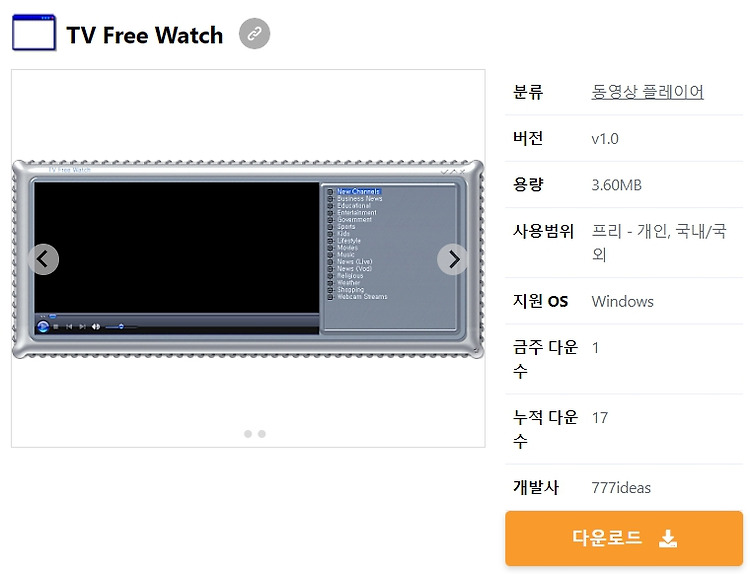The height and width of the screenshot is (574, 750).
Task: Select the first carousel pagination dot
Action: point(248,434)
